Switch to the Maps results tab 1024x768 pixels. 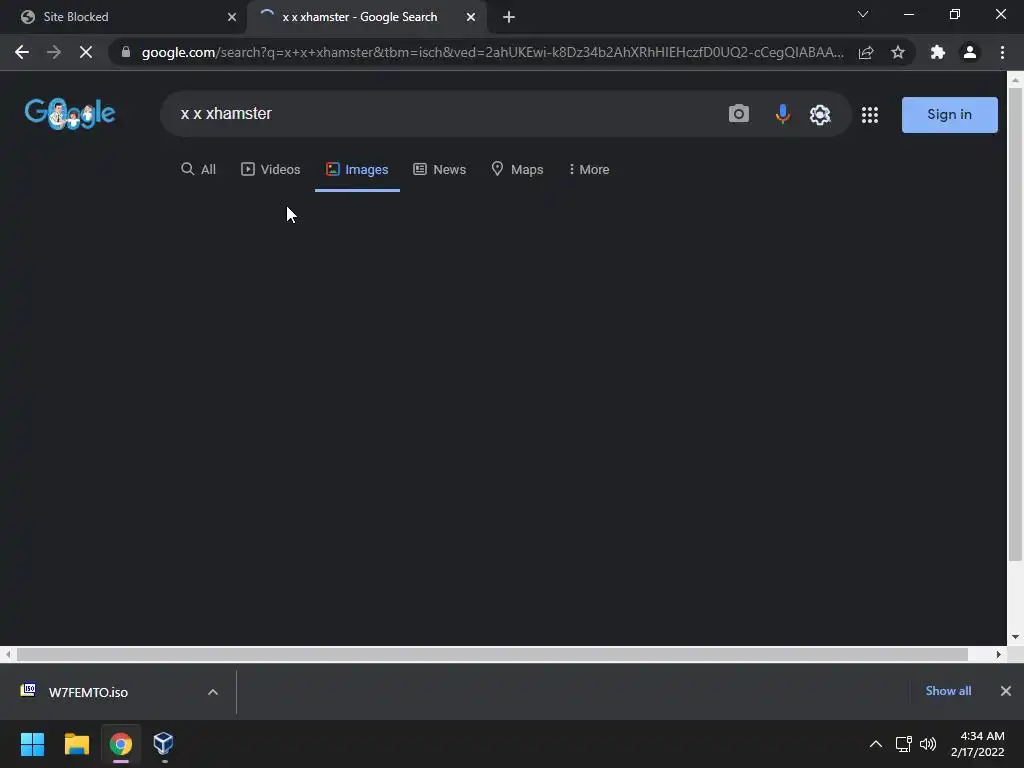pos(517,169)
